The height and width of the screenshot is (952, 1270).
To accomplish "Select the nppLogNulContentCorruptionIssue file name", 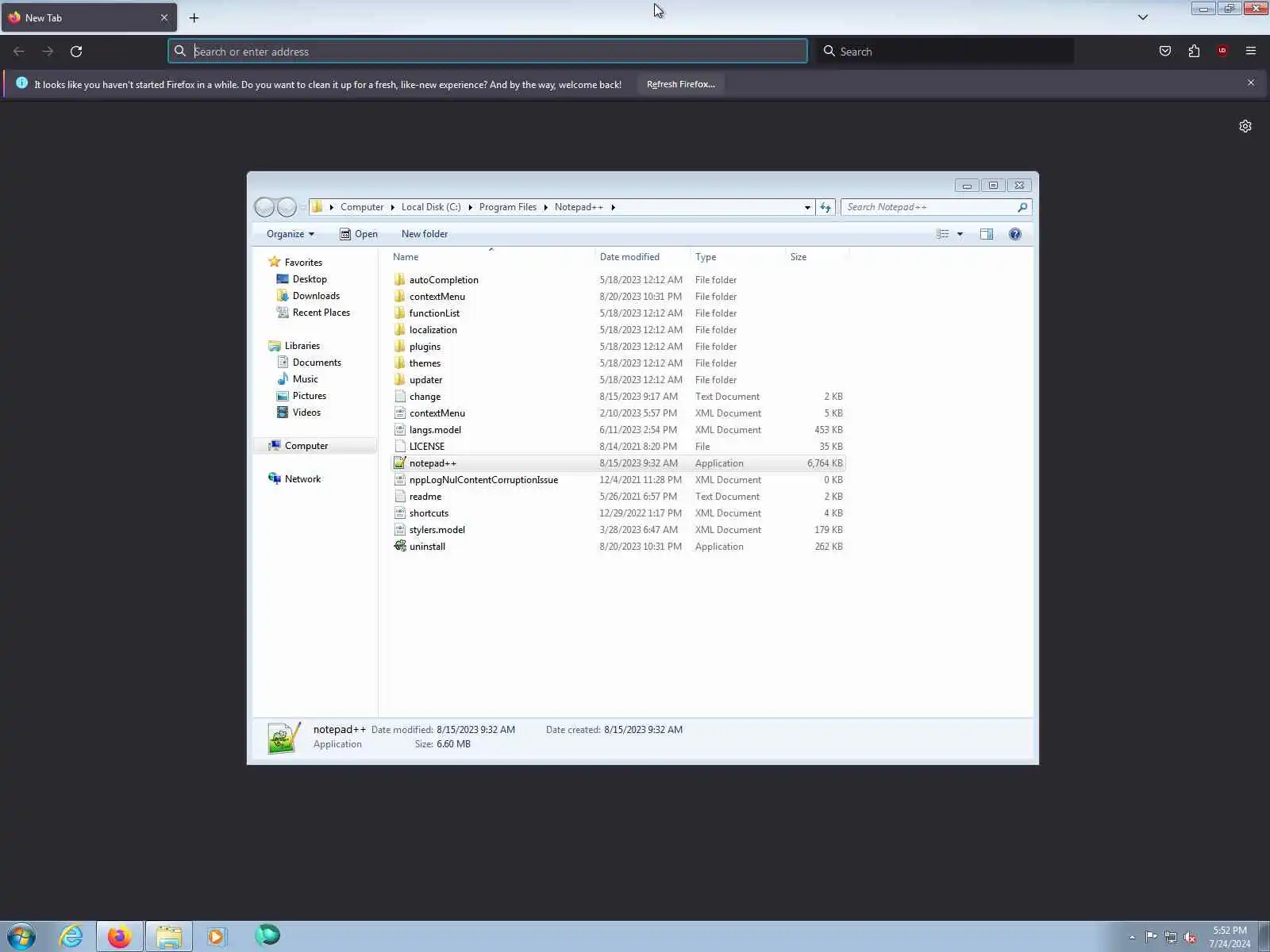I will click(483, 480).
